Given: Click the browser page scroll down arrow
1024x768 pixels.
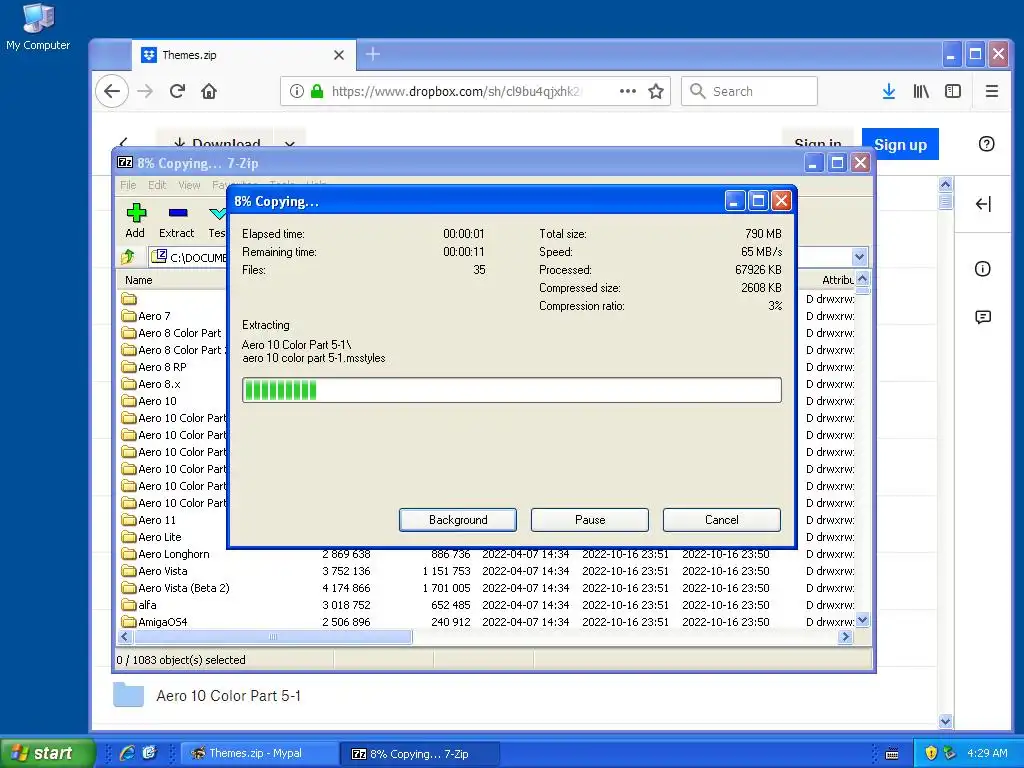Looking at the screenshot, I should point(945,722).
